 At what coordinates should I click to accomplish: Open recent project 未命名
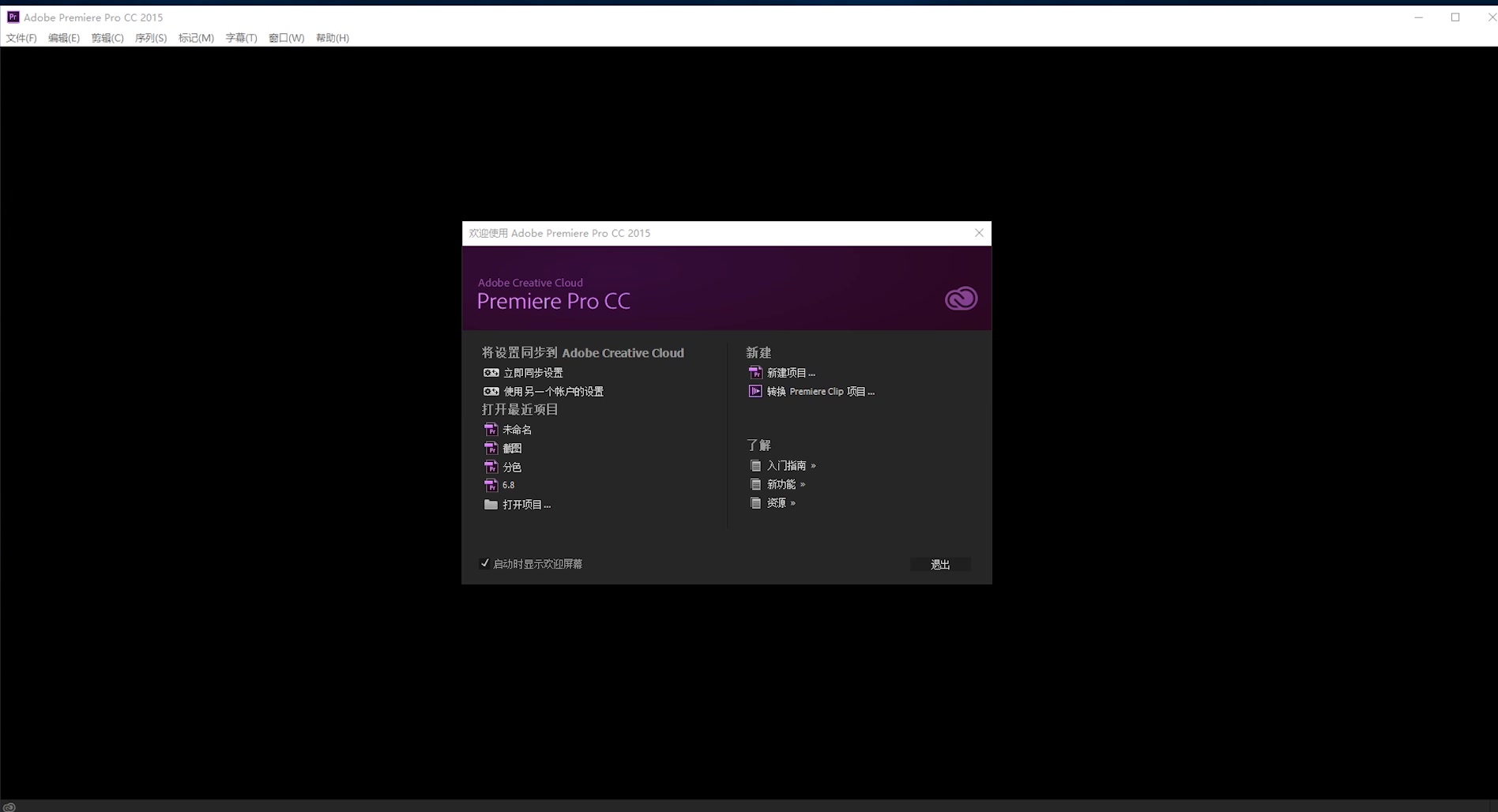[x=518, y=430]
